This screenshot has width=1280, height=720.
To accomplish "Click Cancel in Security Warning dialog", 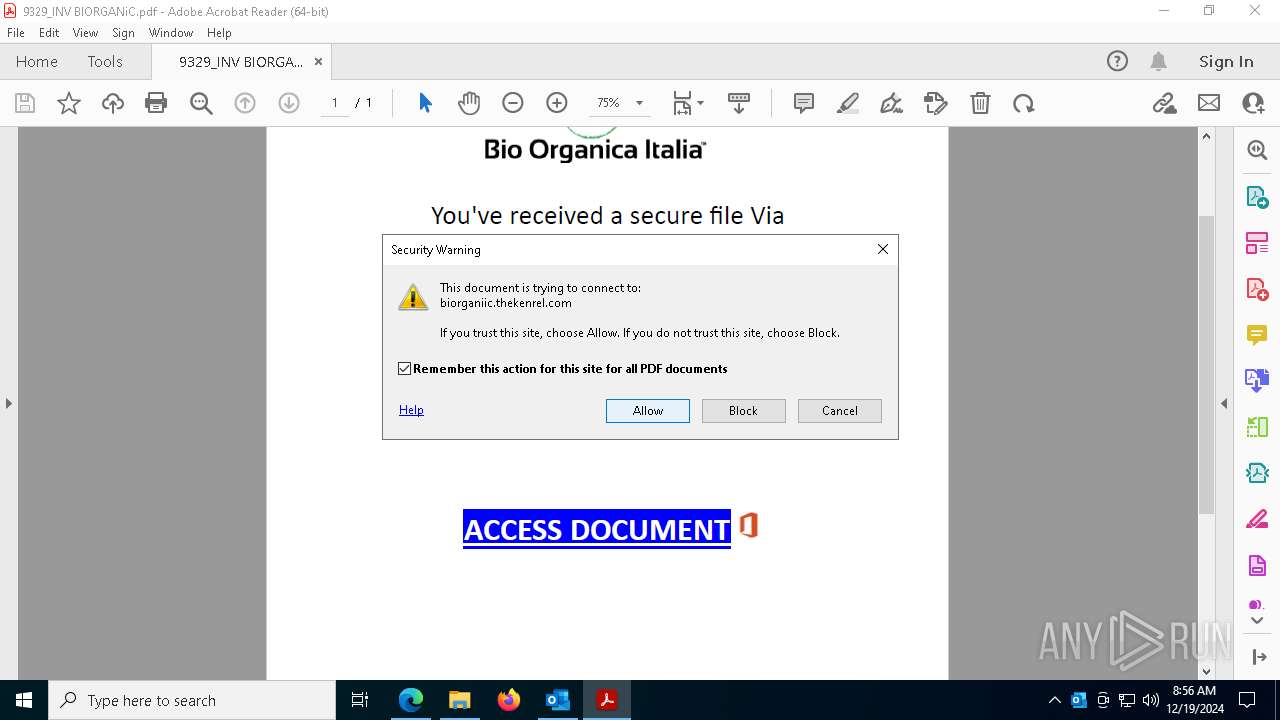I will click(840, 411).
